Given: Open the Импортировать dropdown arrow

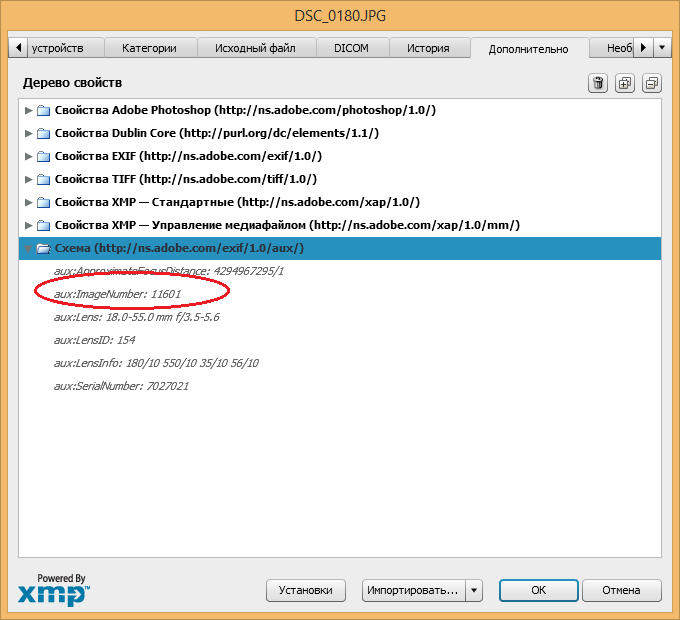Looking at the screenshot, I should [474, 591].
